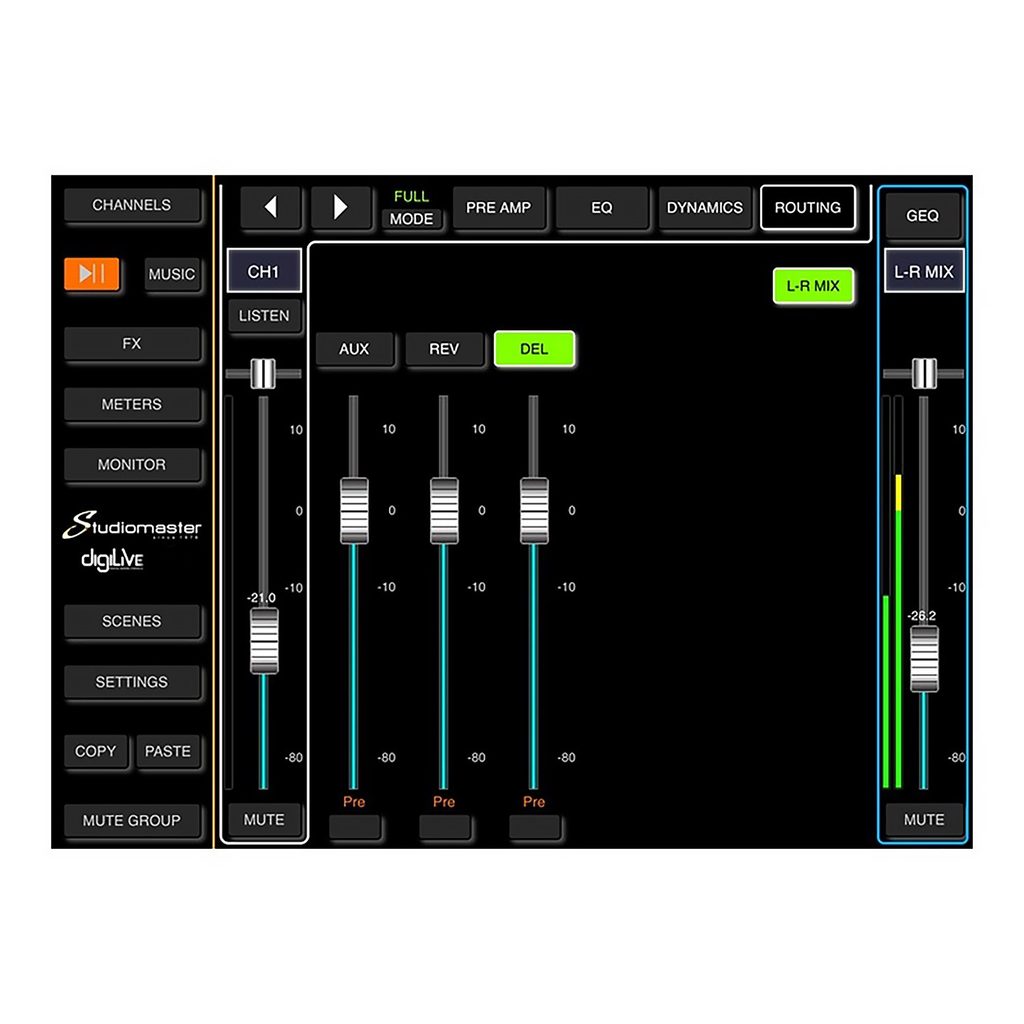Disable the green L-R MIX routing button
The width and height of the screenshot is (1024, 1024).
812,286
